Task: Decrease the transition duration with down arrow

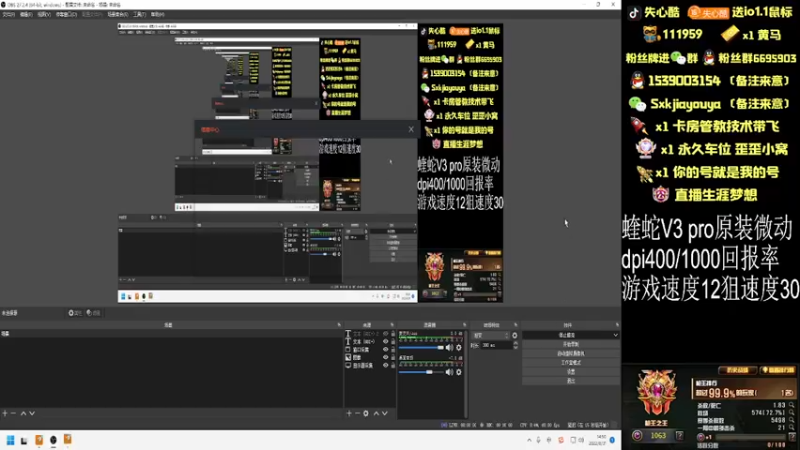Action: 515,347
